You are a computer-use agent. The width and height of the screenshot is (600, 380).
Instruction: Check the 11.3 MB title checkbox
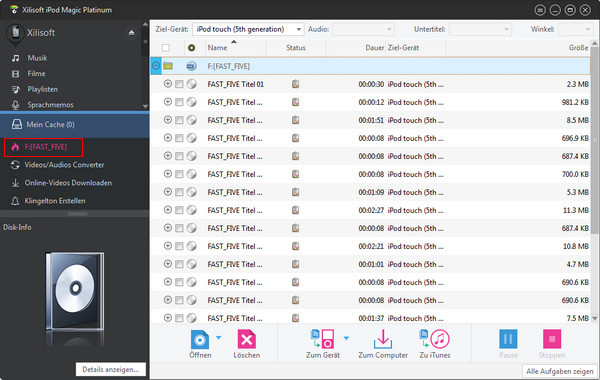(179, 210)
